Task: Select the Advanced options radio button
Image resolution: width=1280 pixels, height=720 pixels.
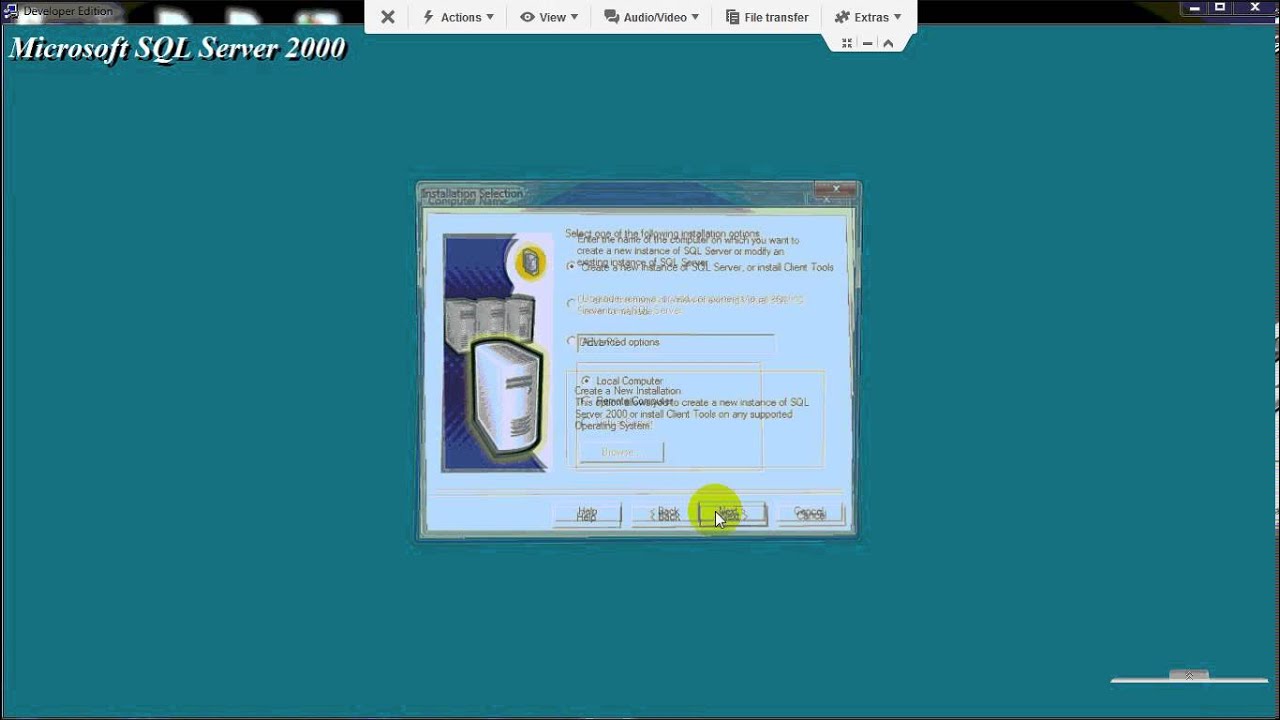Action: pyautogui.click(x=571, y=341)
